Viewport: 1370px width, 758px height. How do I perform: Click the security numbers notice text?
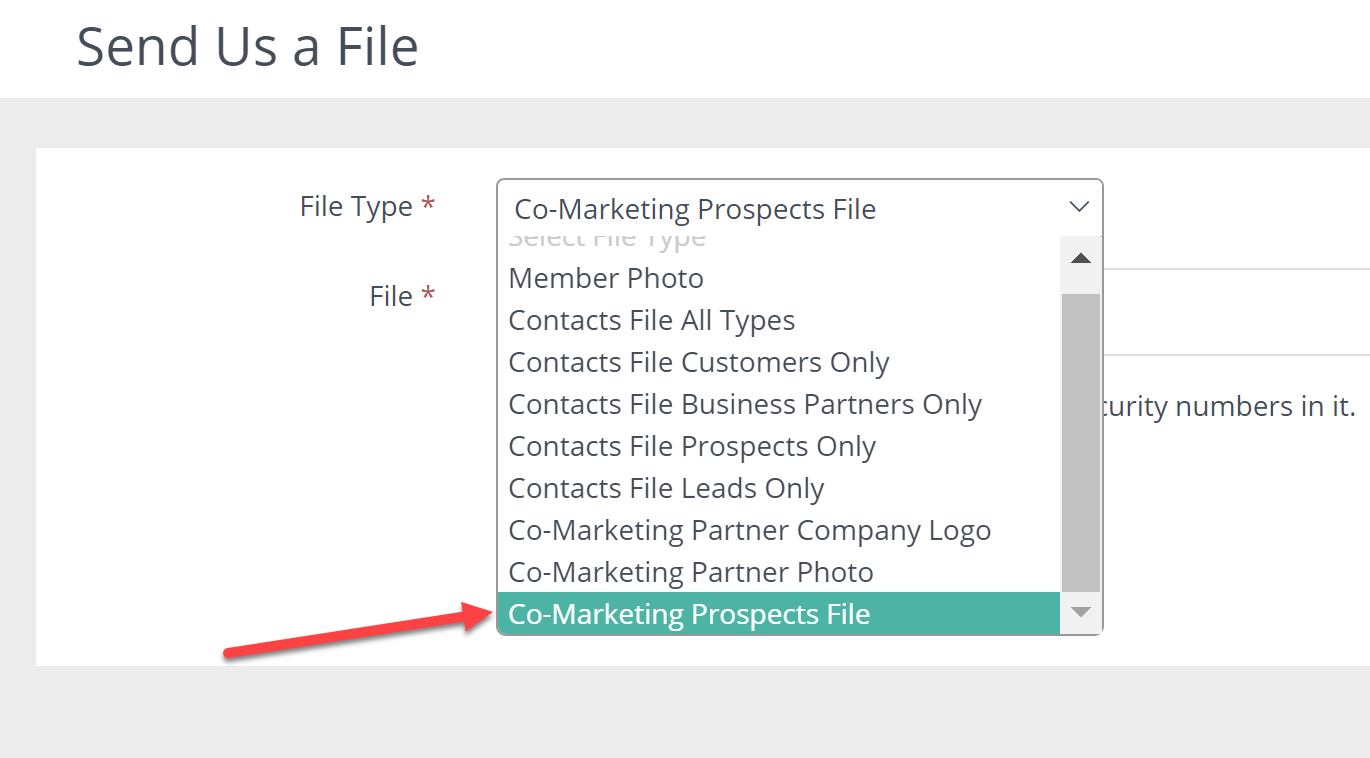coord(1228,407)
